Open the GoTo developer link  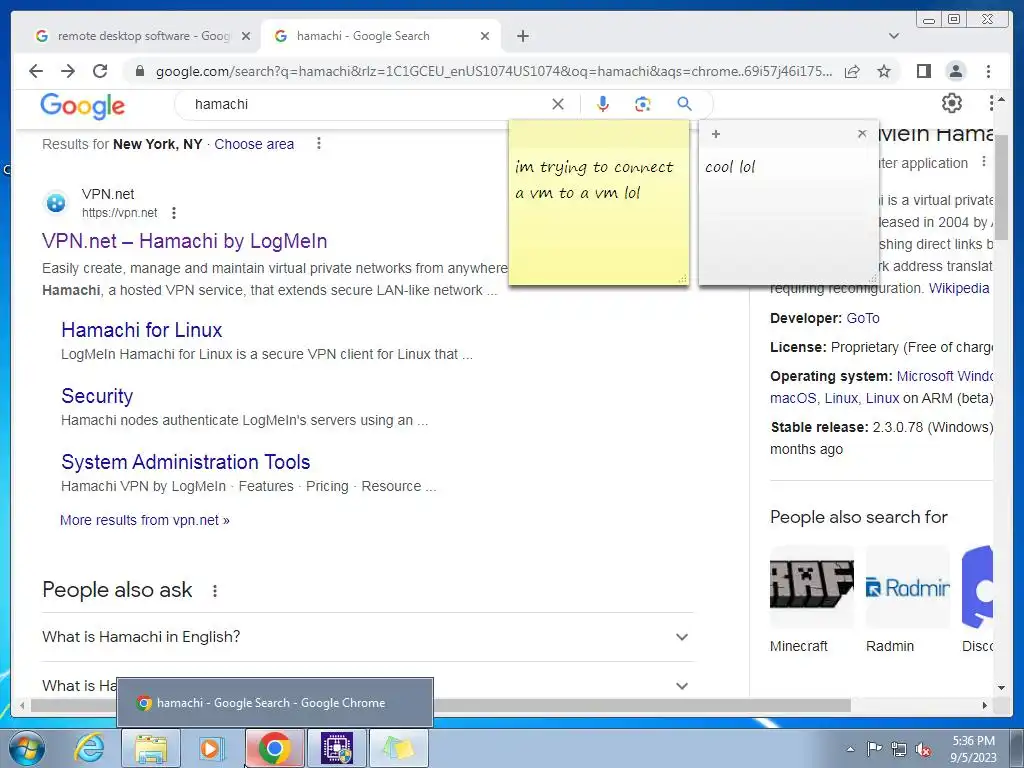pos(863,318)
